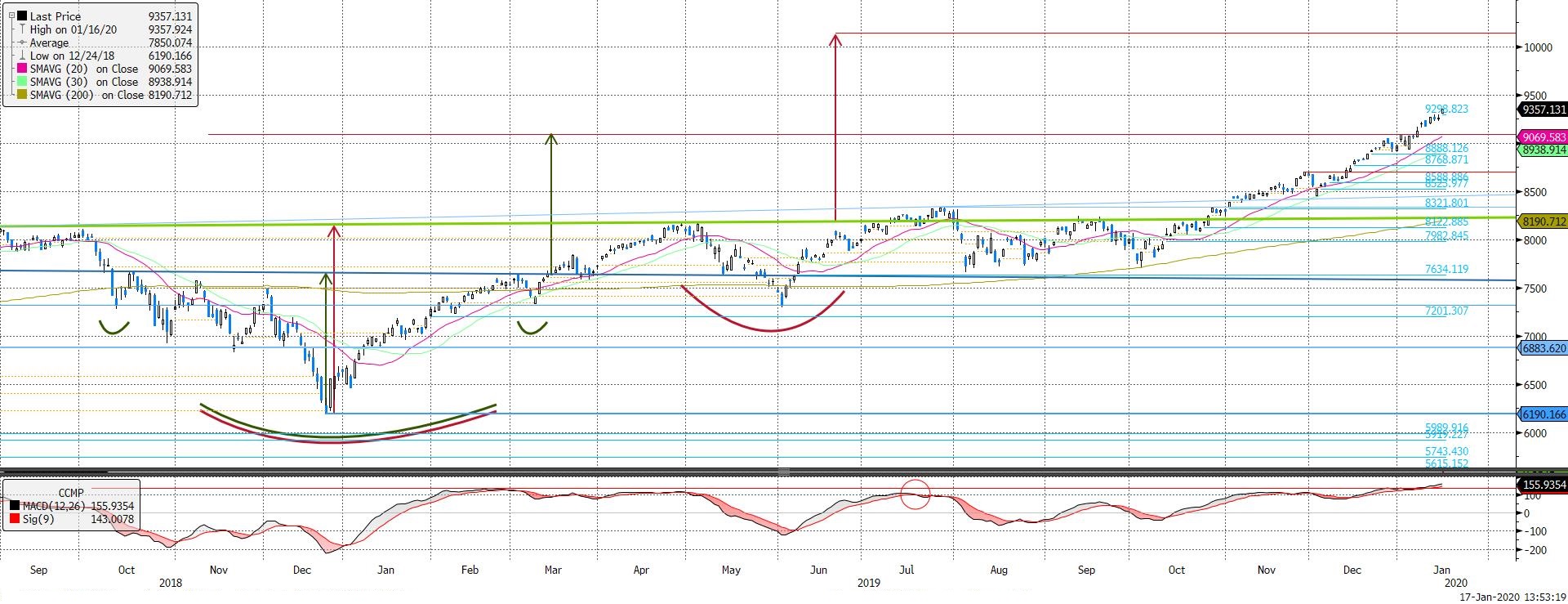The height and width of the screenshot is (604, 1568).
Task: Click the blue 6190.166 axis tag
Action: pyautogui.click(x=1542, y=414)
